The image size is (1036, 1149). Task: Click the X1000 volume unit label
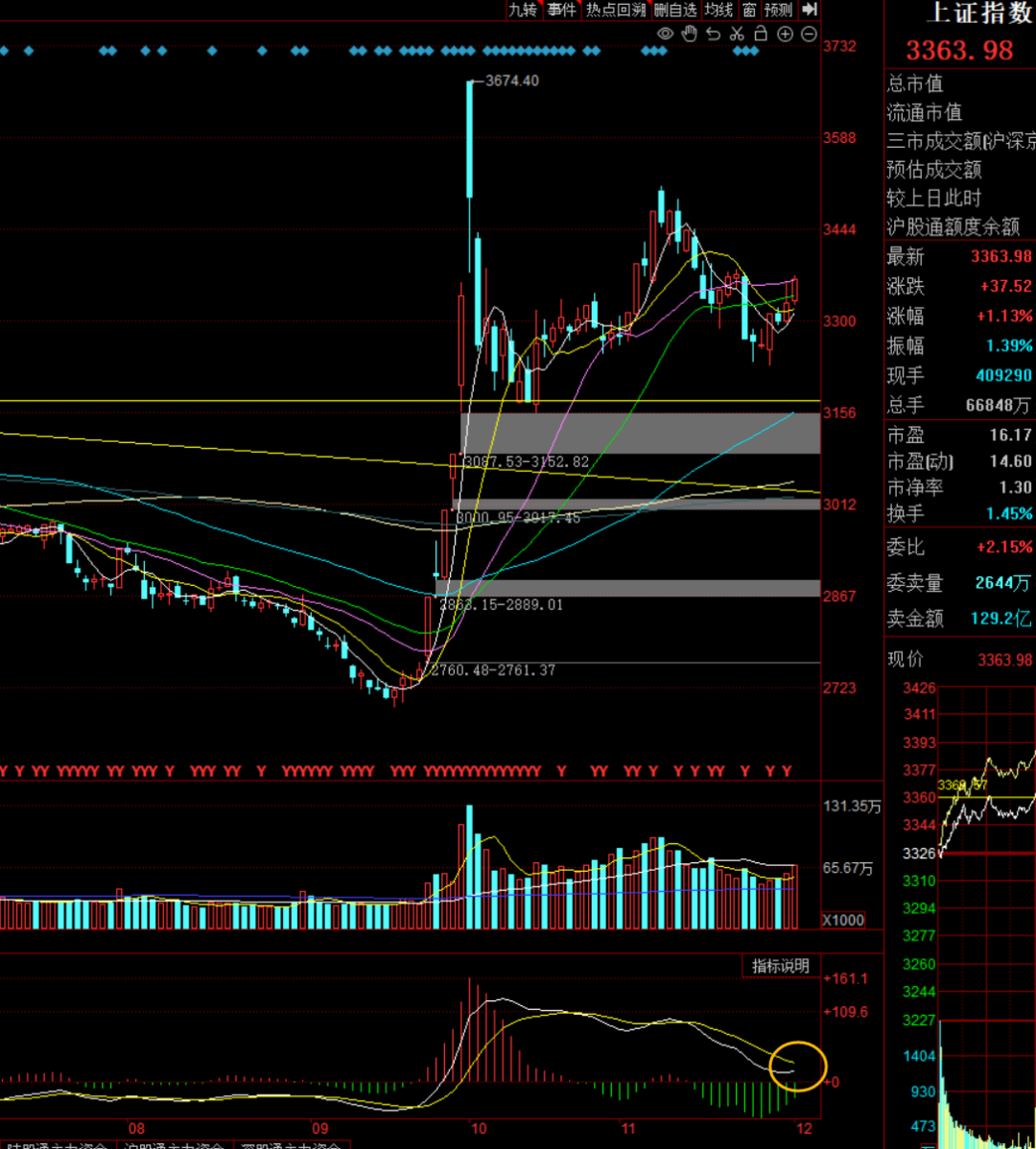coord(843,920)
